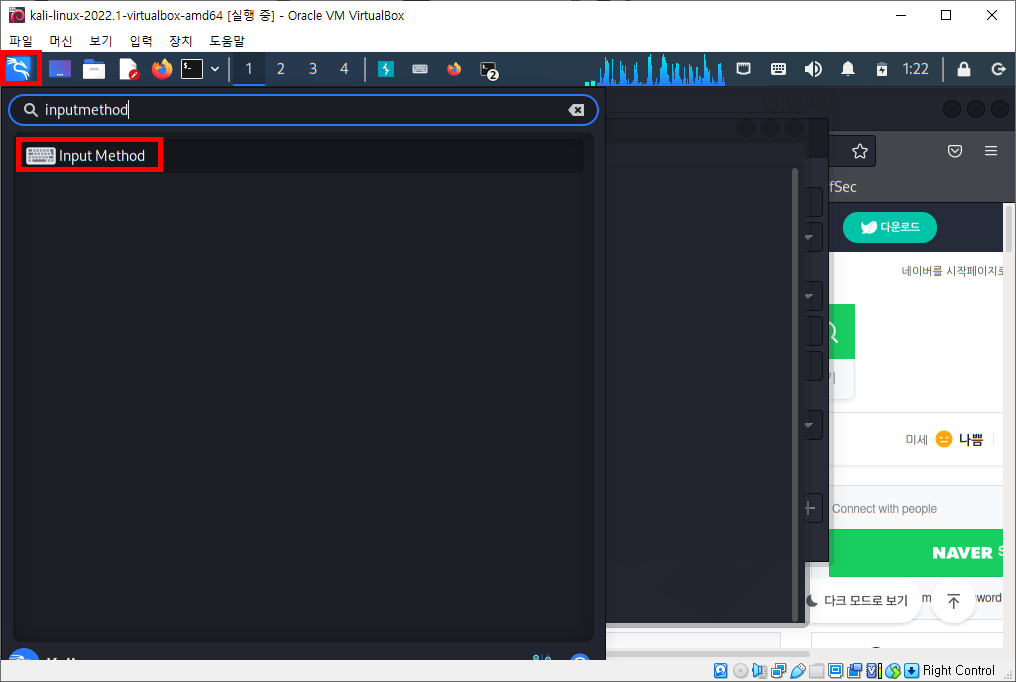Click the Firefox page vertical scrollbar
1016x682 pixels.
[1008, 227]
